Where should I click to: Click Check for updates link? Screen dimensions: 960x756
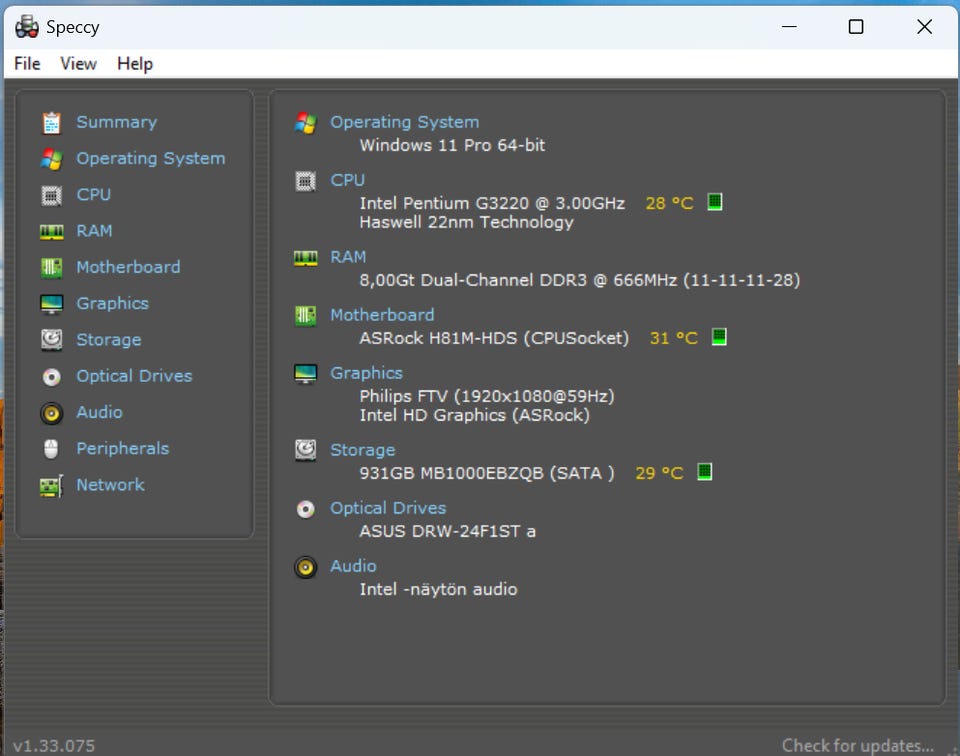coord(858,746)
